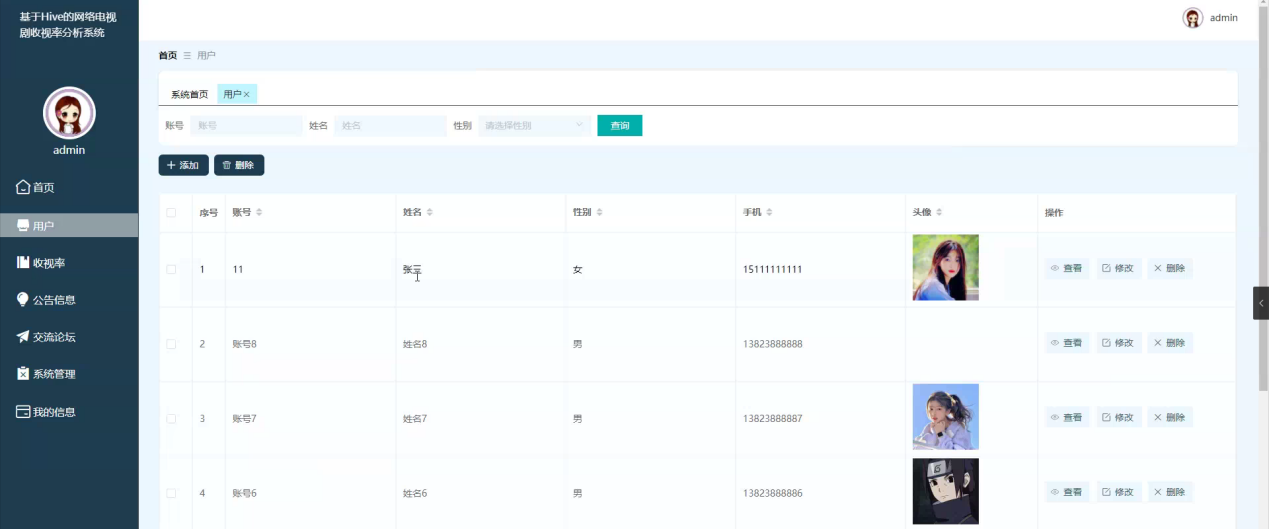
Task: Close the 用户 tab using its x
Action: (247, 94)
